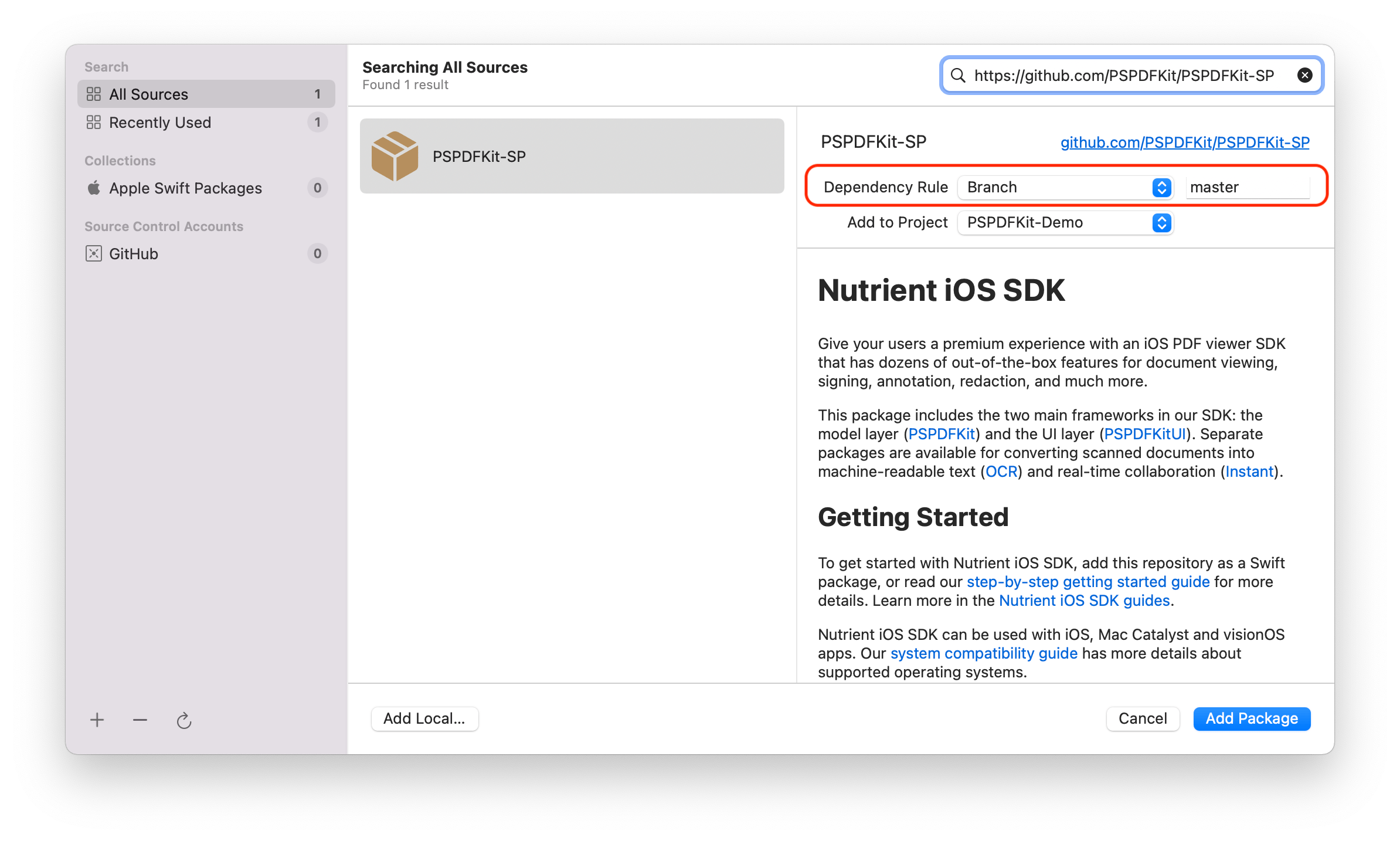1400x841 pixels.
Task: Open the Dependency Rule dropdown
Action: pos(1065,187)
